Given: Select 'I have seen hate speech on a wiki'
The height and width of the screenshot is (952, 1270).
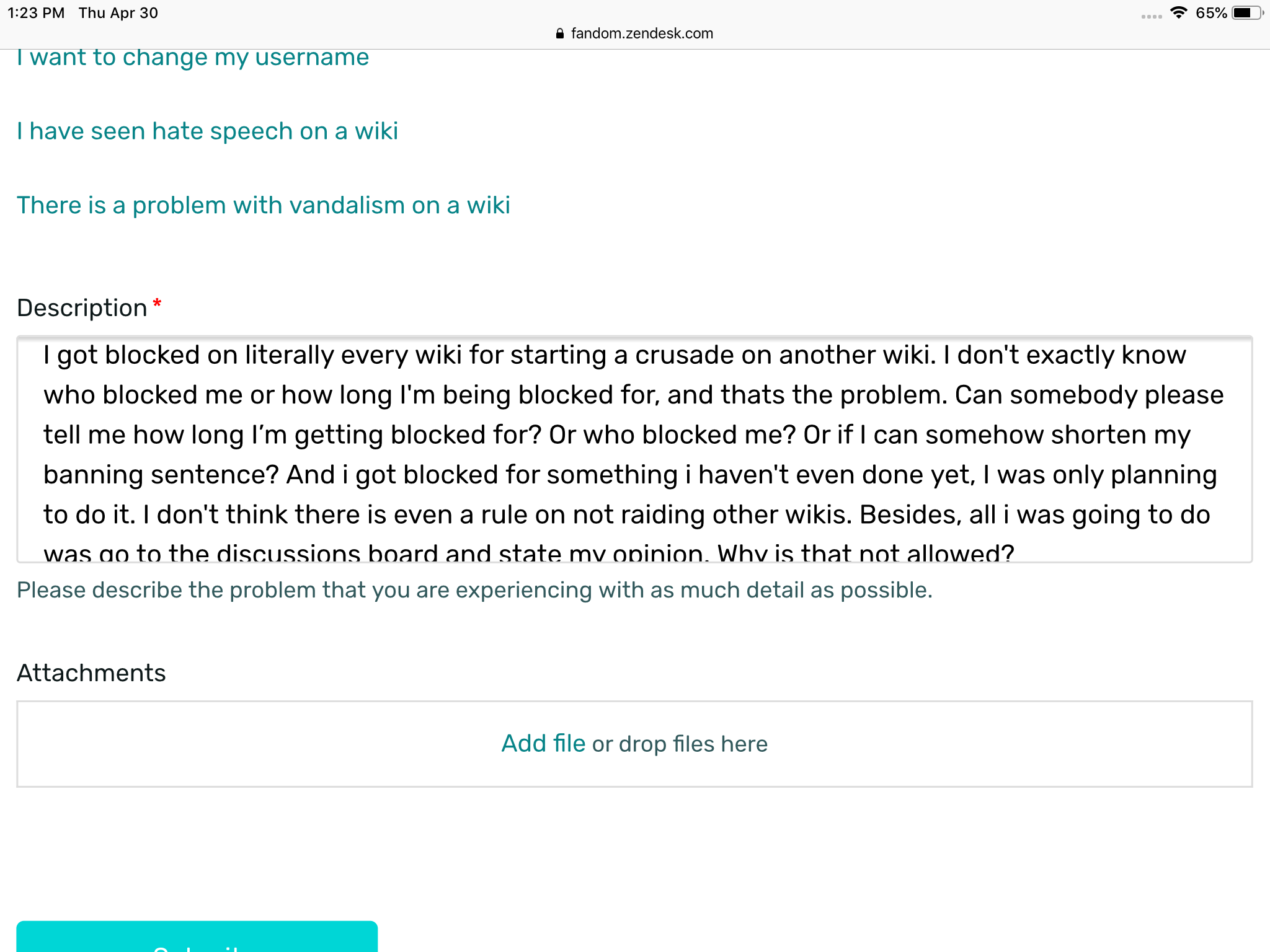Looking at the screenshot, I should tap(207, 131).
